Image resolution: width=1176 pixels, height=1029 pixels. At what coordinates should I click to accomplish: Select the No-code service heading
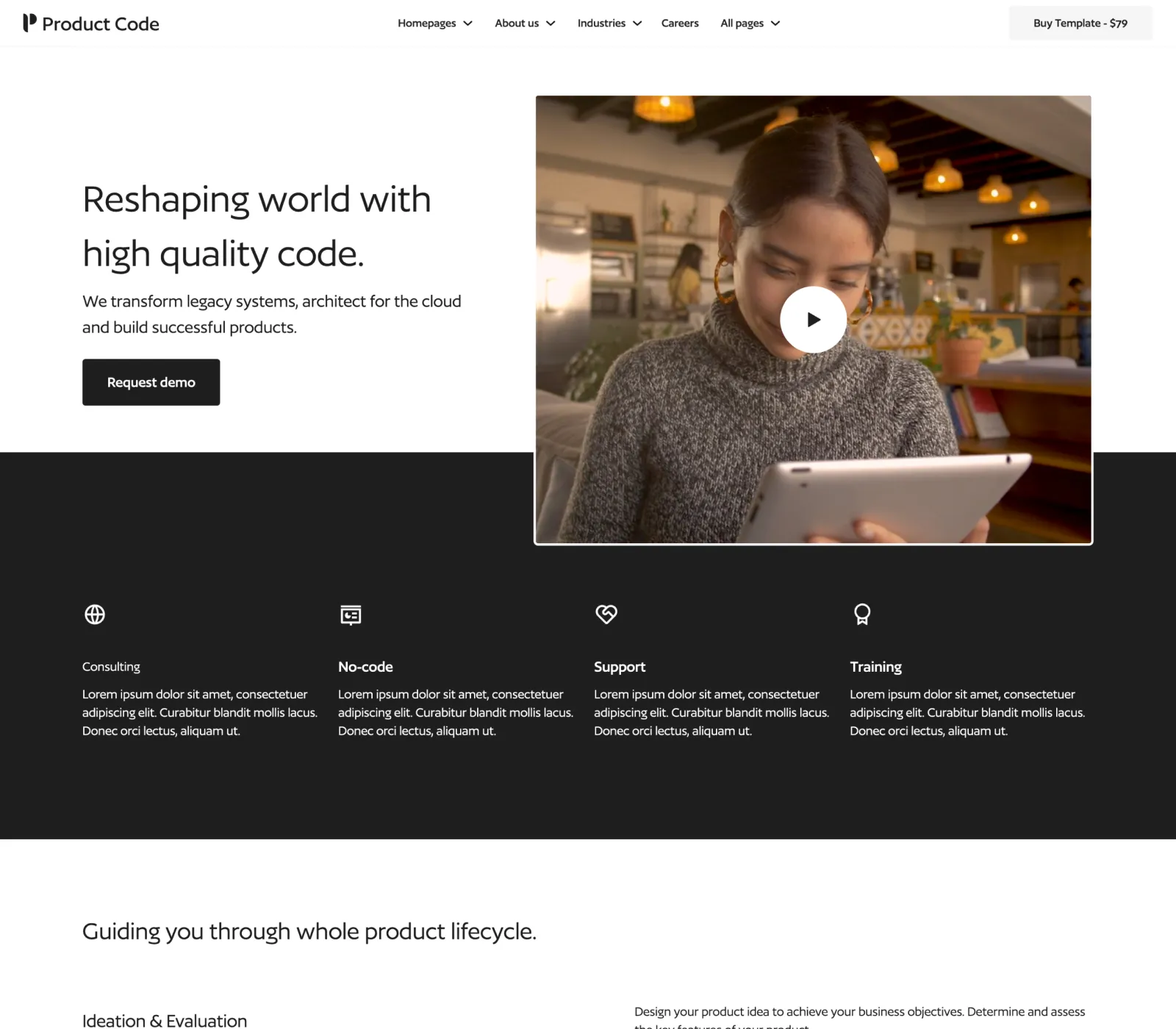(365, 667)
